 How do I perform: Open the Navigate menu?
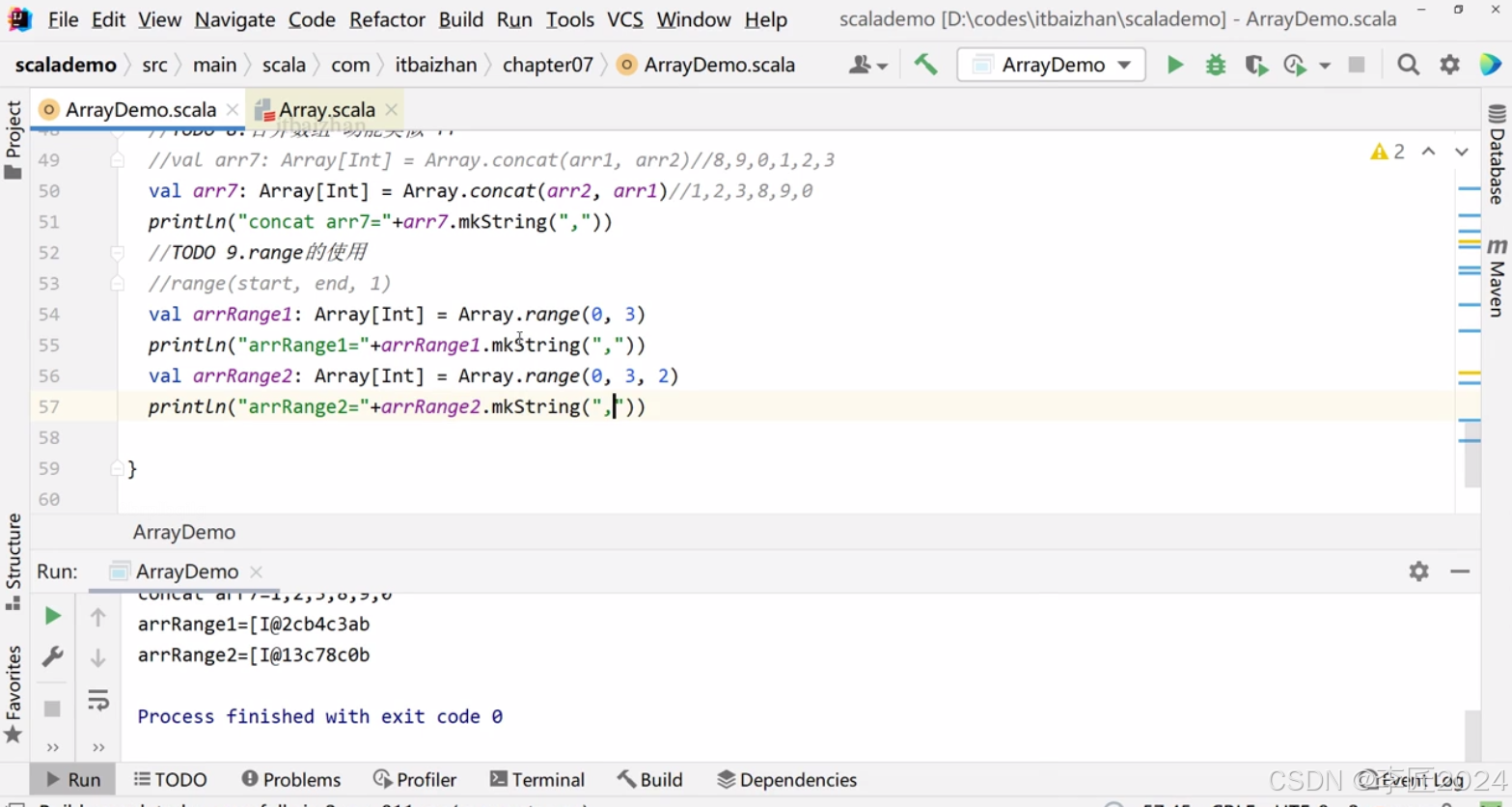pyautogui.click(x=234, y=19)
